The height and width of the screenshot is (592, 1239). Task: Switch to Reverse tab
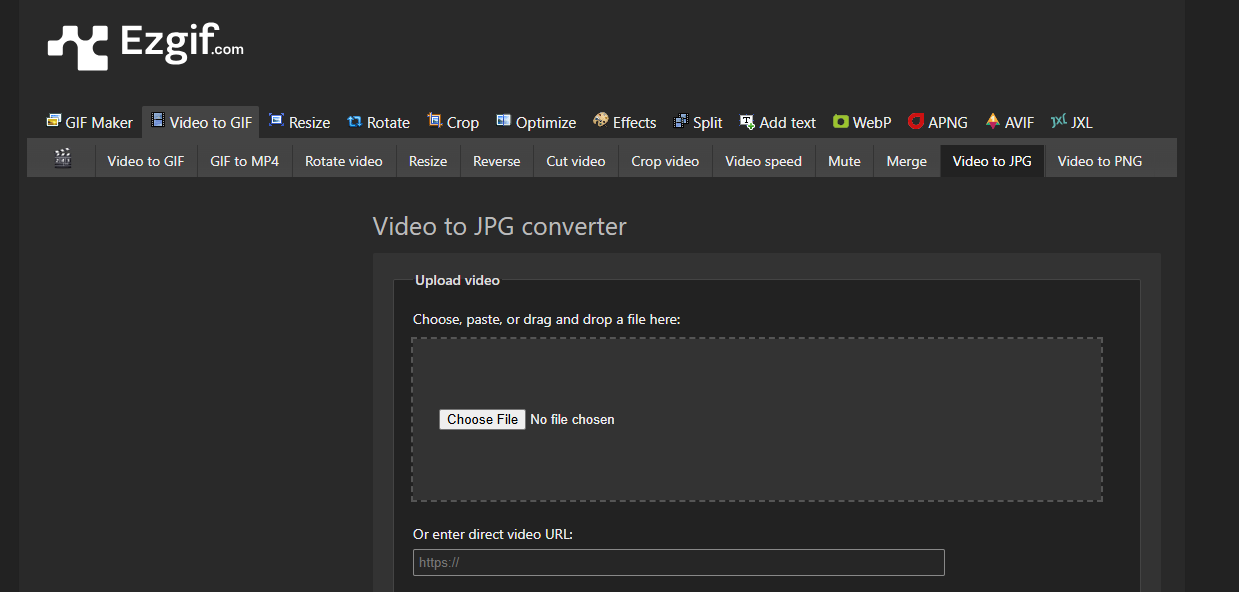(497, 161)
